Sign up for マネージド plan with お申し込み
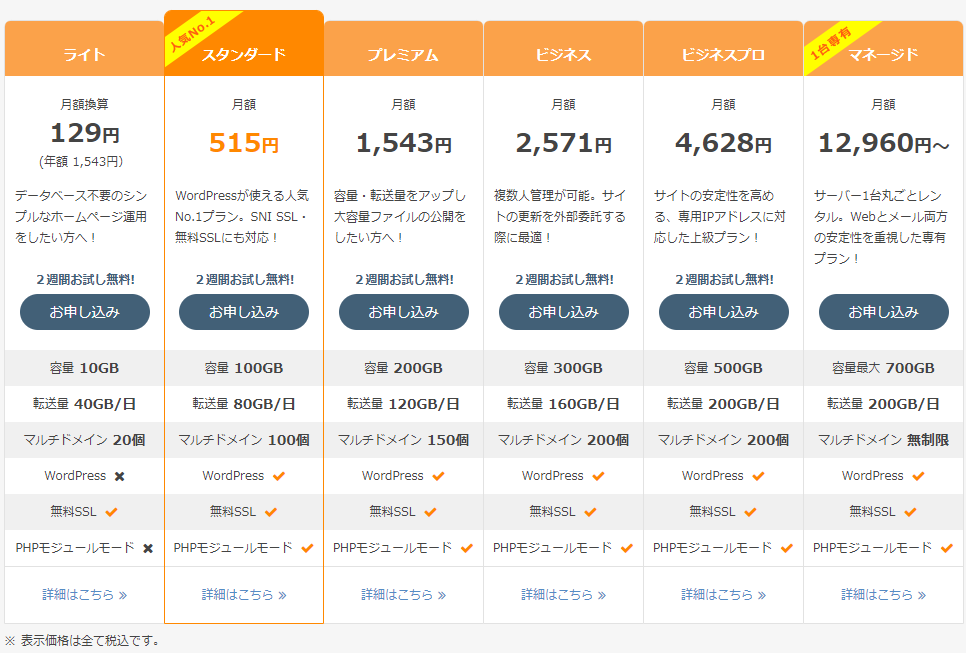Viewport: 966px width, 653px height. click(883, 312)
